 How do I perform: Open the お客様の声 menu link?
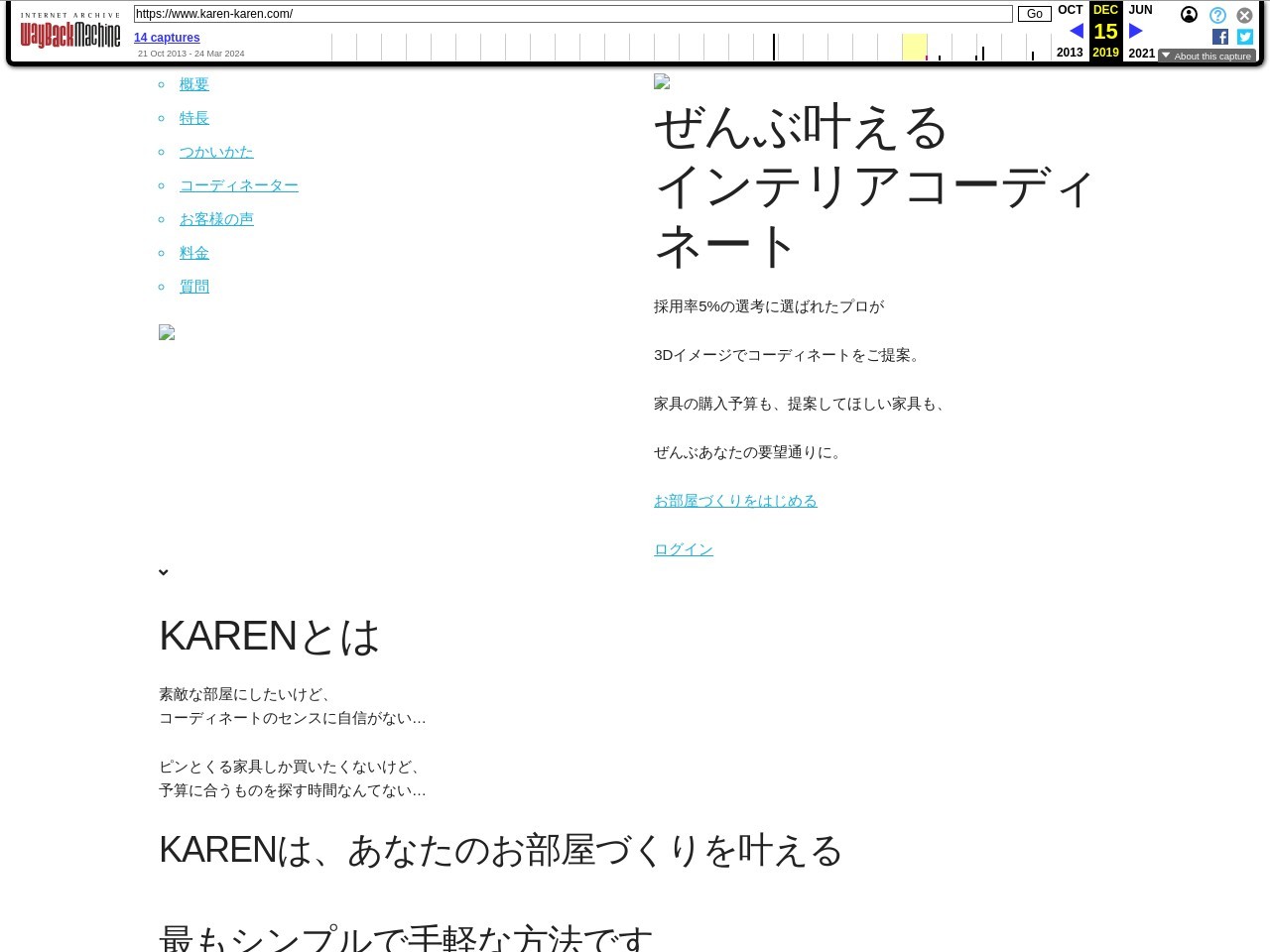tap(216, 219)
